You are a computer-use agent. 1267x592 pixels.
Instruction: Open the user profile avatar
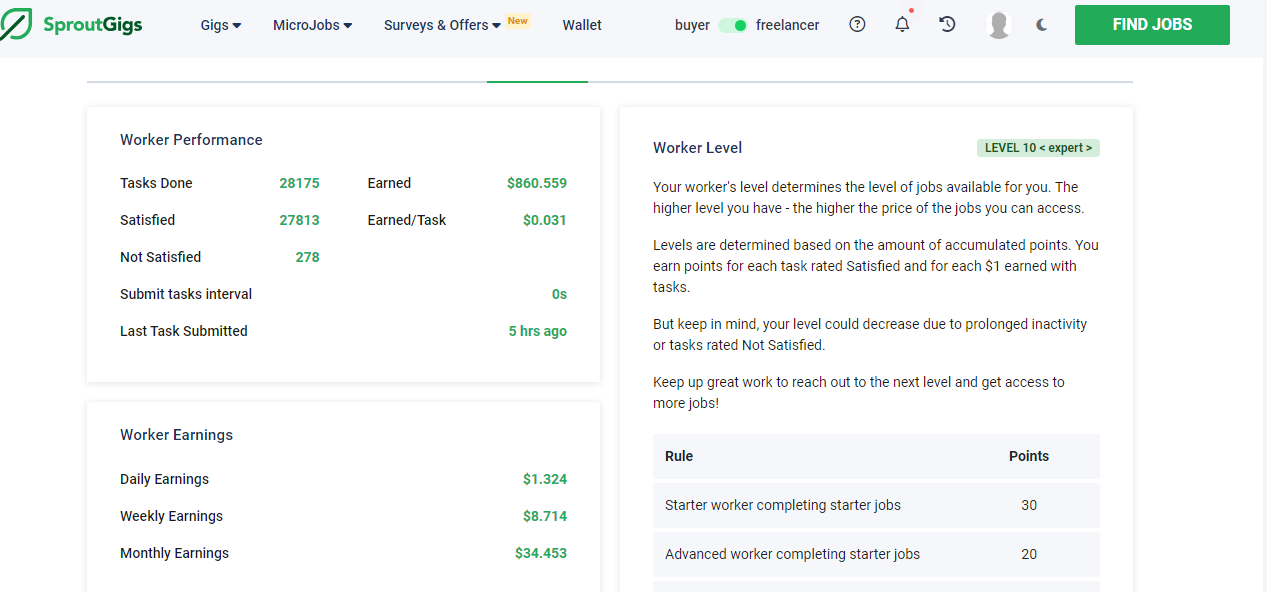point(998,25)
